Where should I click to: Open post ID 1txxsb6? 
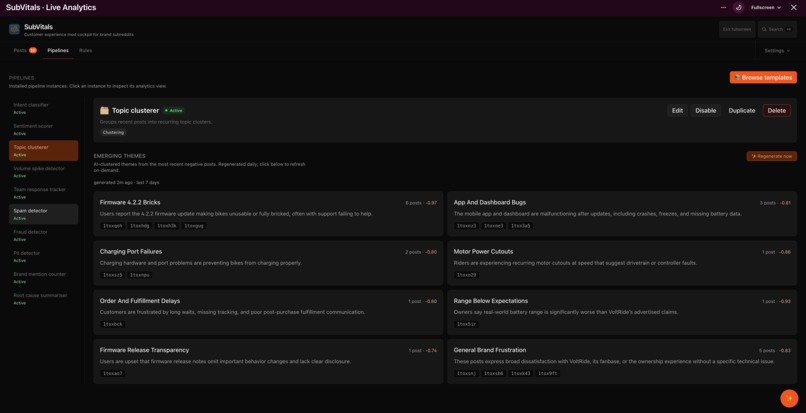[493, 373]
